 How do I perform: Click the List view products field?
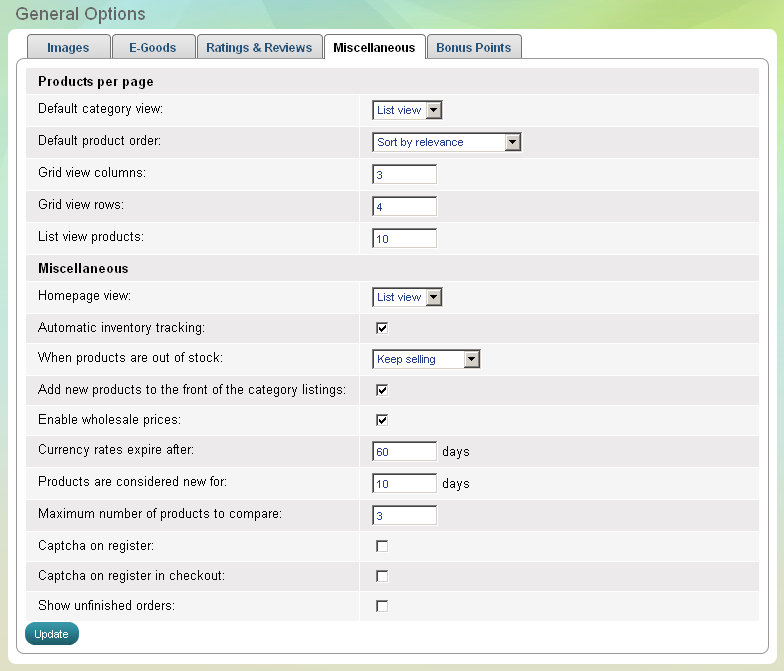405,239
